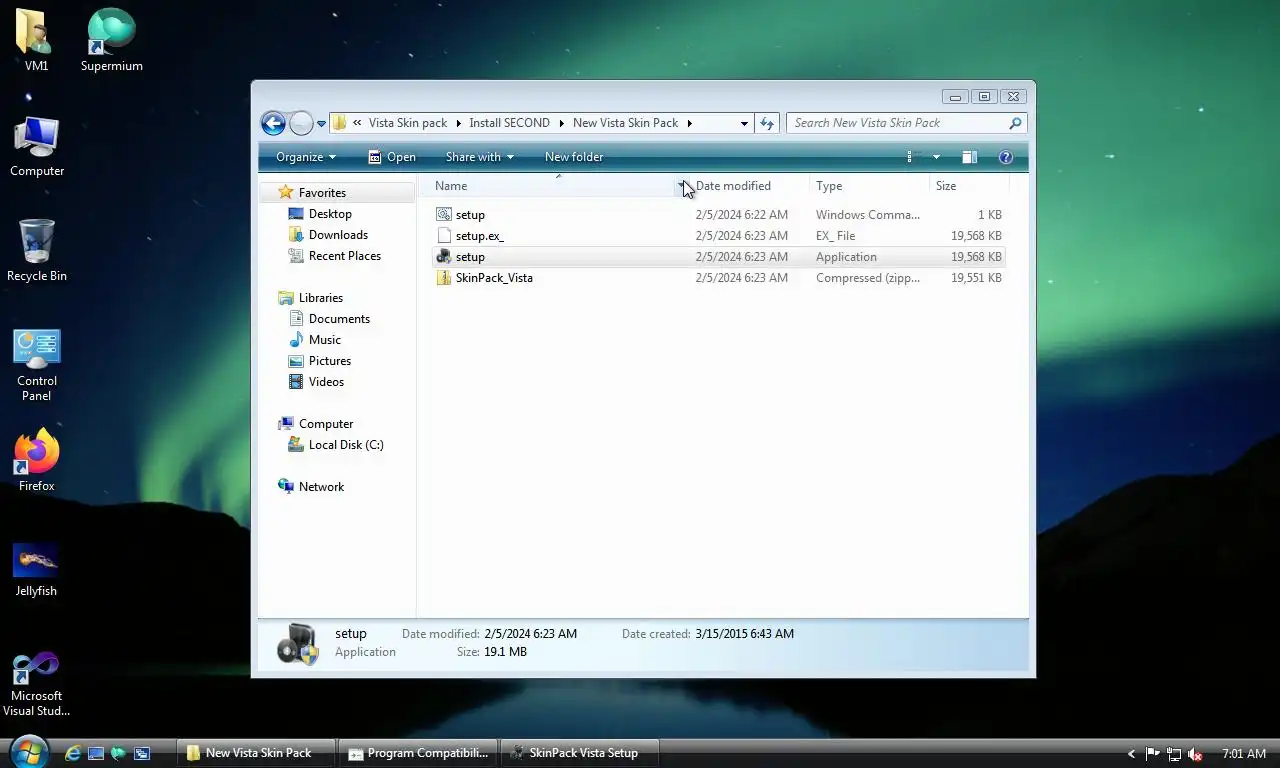
Task: Open Recent Places in Favorites
Action: tap(345, 256)
